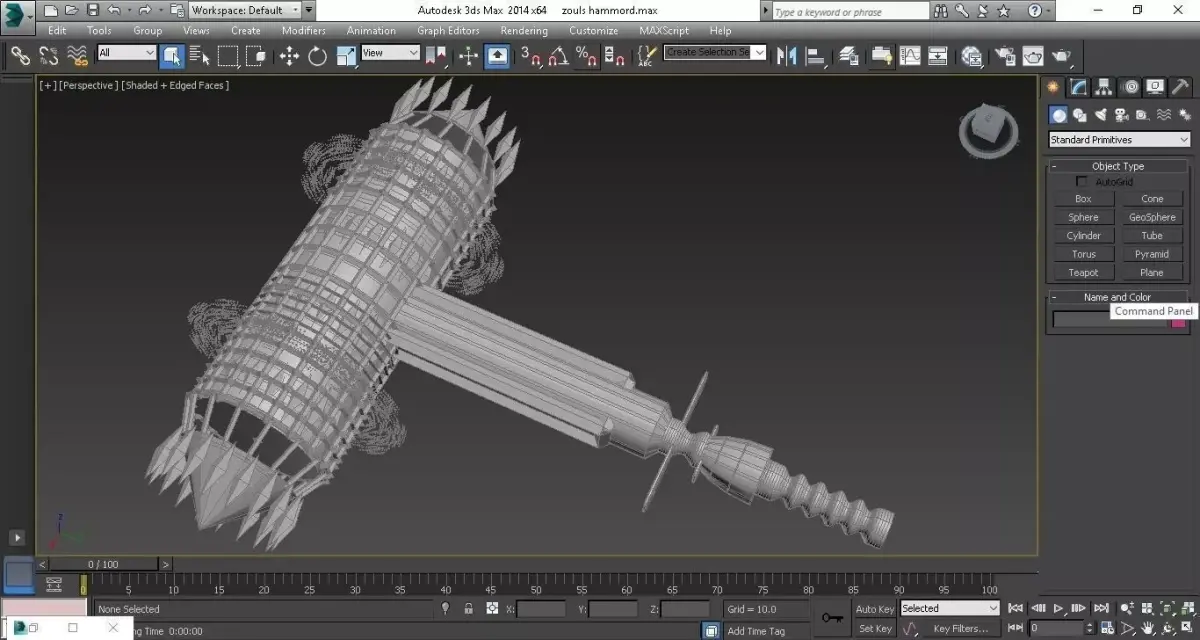The height and width of the screenshot is (640, 1200).
Task: Open Schematic View icon
Action: 938,56
